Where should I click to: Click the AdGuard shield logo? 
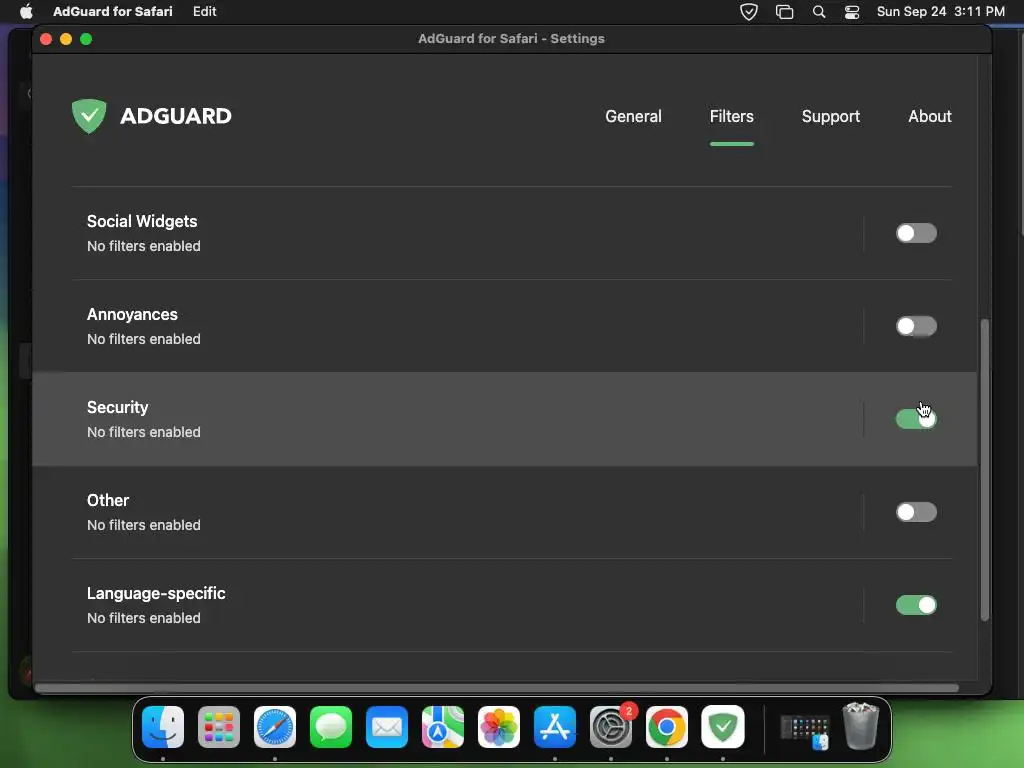(89, 116)
